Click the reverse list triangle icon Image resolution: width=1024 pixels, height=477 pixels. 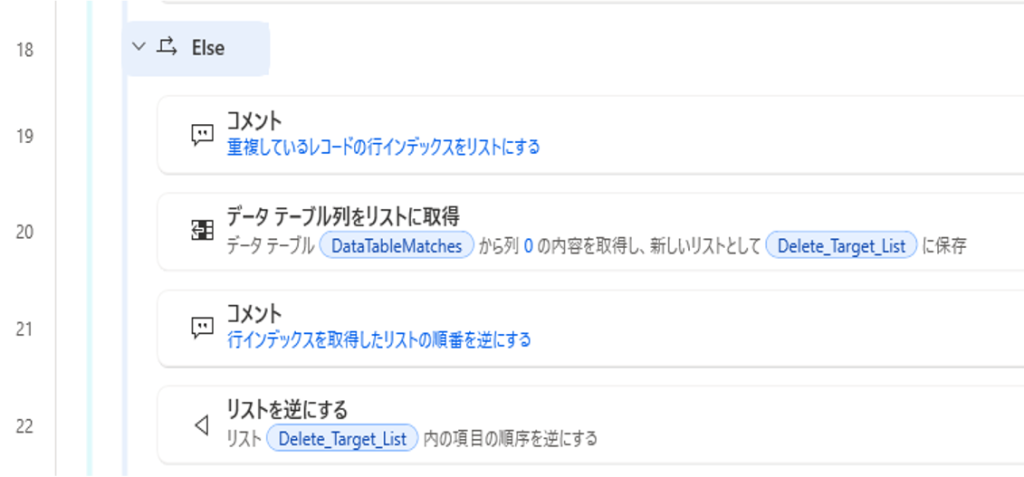pyautogui.click(x=201, y=426)
